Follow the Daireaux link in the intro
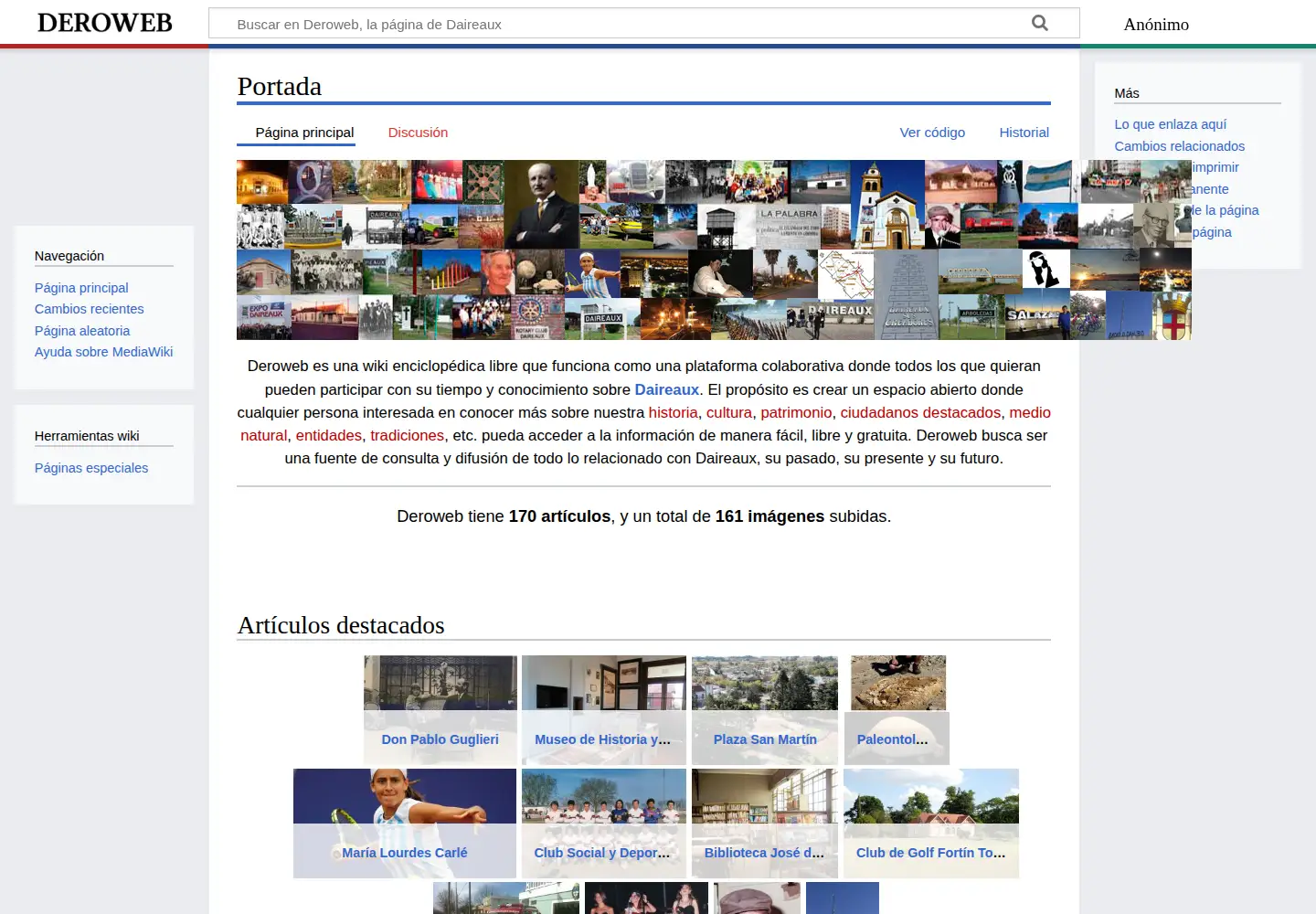The image size is (1316, 914). pos(667,389)
